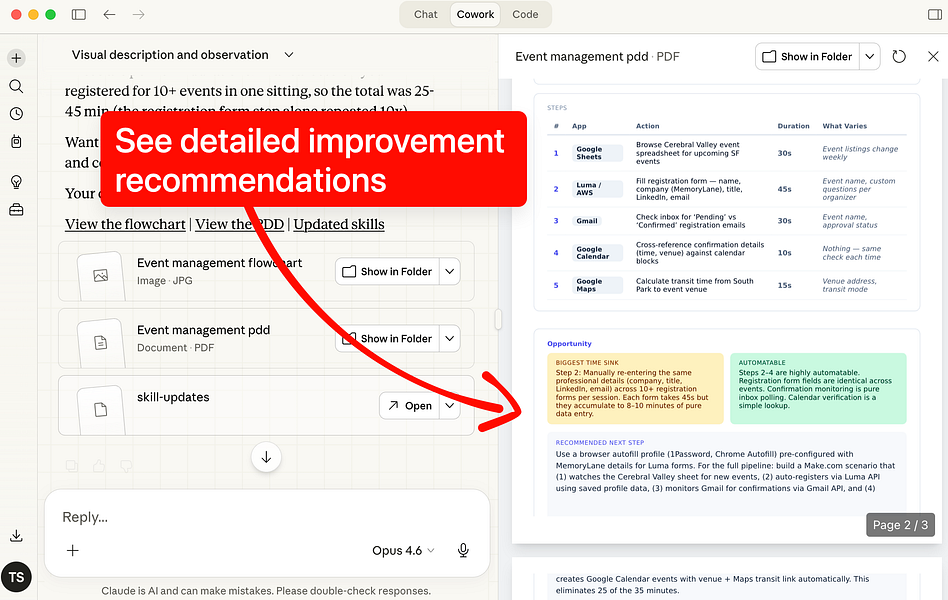Go back with the left arrow
This screenshot has height=600, width=948.
click(x=109, y=15)
